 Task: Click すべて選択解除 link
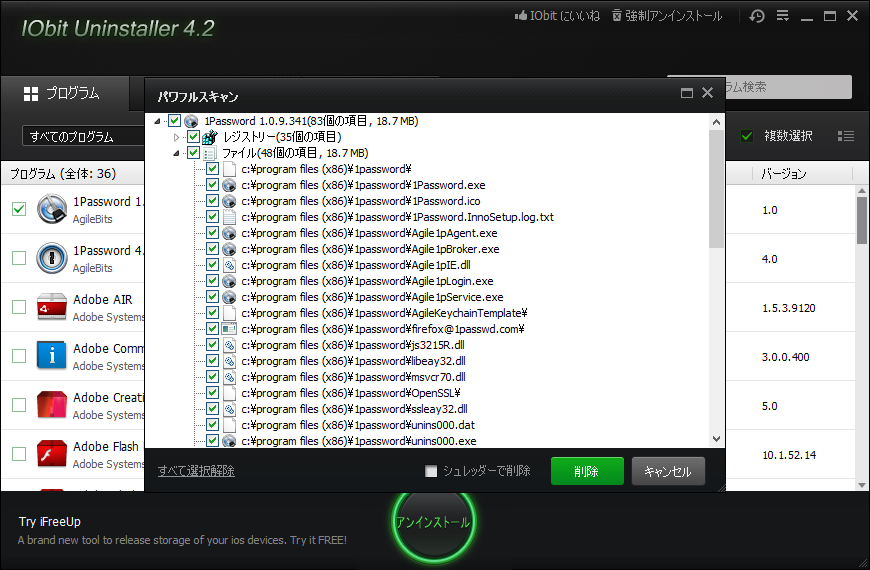(196, 471)
